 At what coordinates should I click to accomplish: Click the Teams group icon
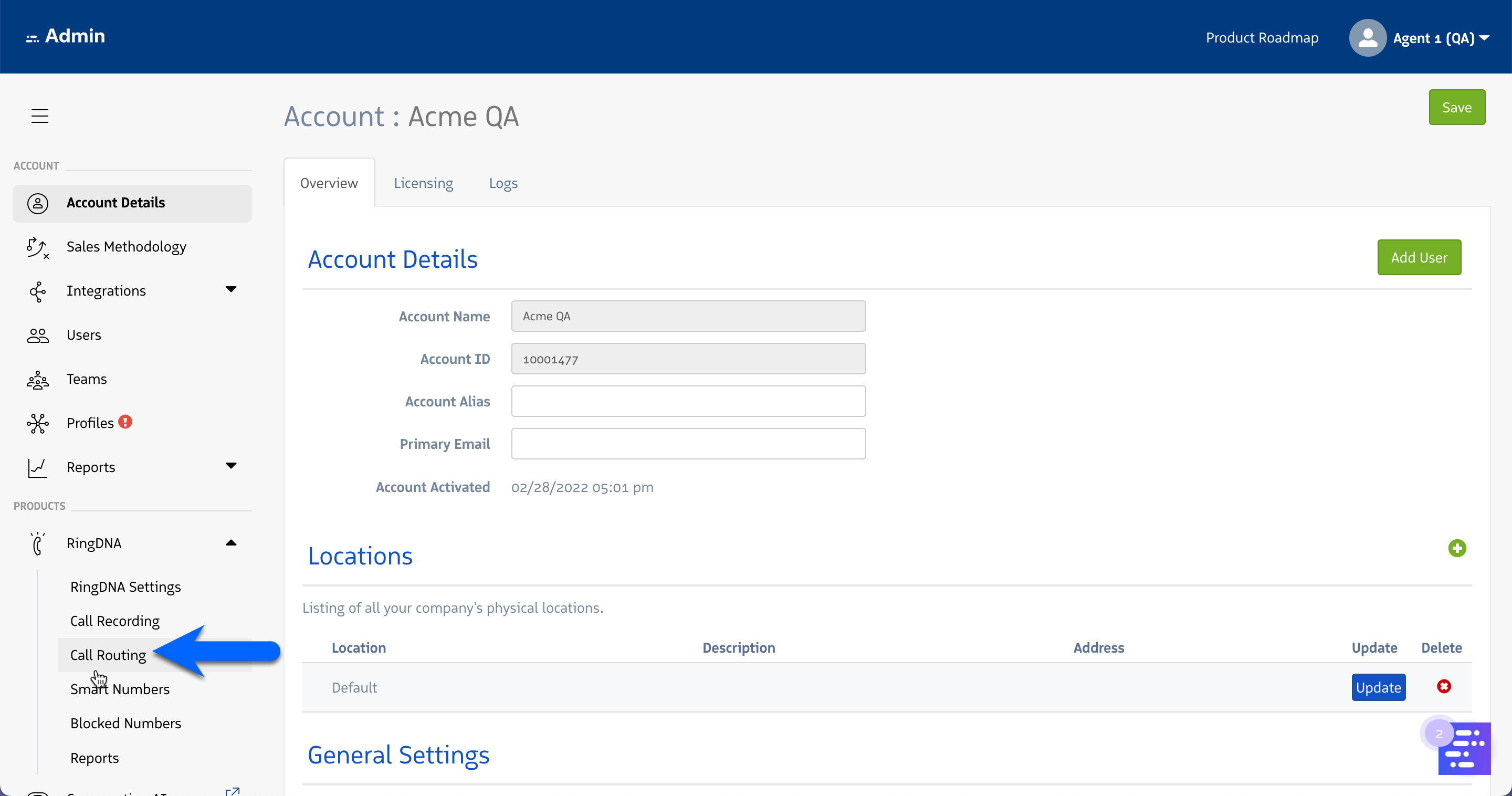[x=38, y=380]
